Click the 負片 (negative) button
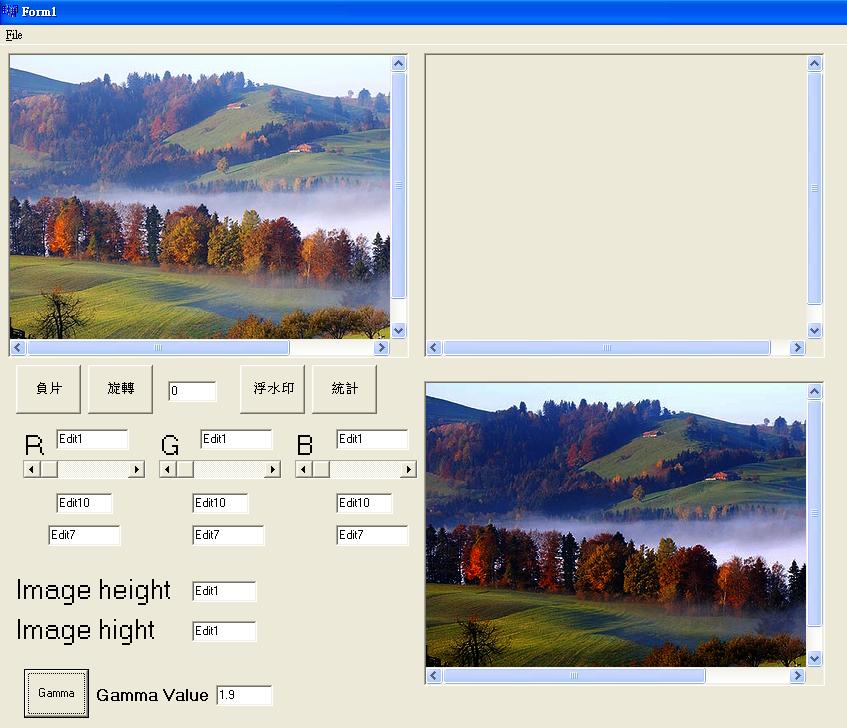The height and width of the screenshot is (728, 847). coord(49,389)
